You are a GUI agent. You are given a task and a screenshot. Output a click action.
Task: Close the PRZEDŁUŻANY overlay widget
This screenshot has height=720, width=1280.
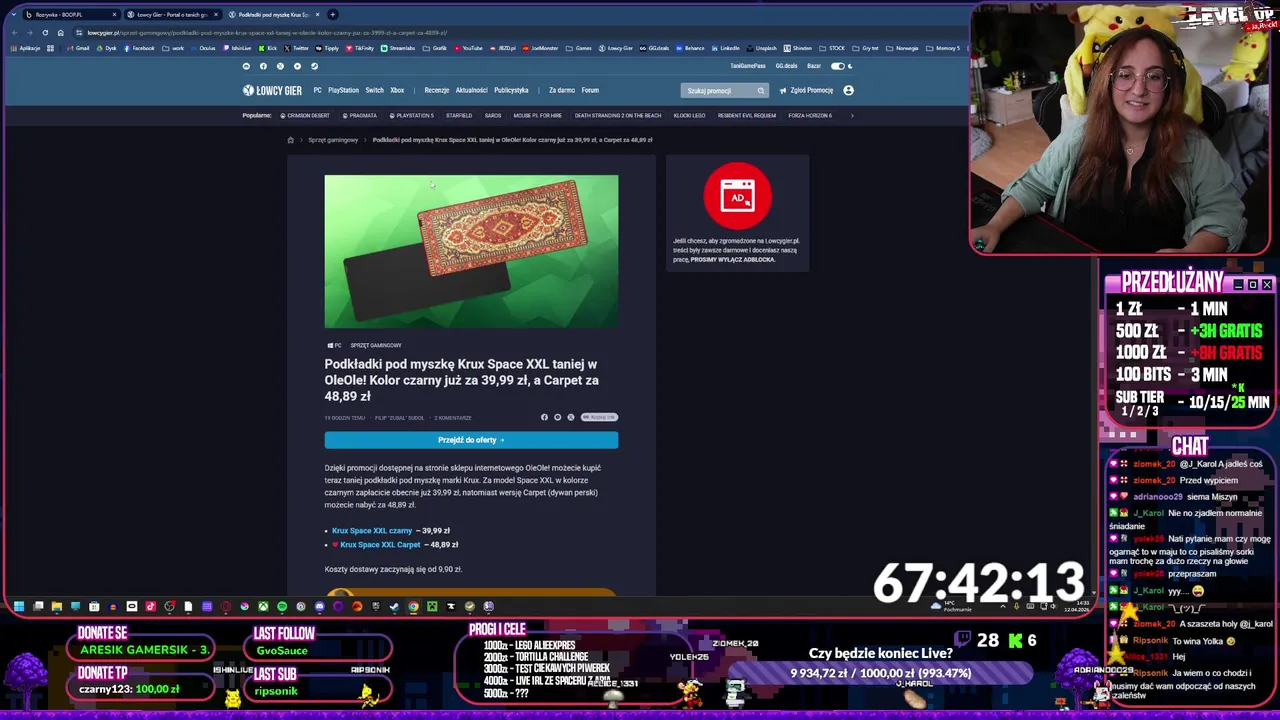click(x=1267, y=285)
